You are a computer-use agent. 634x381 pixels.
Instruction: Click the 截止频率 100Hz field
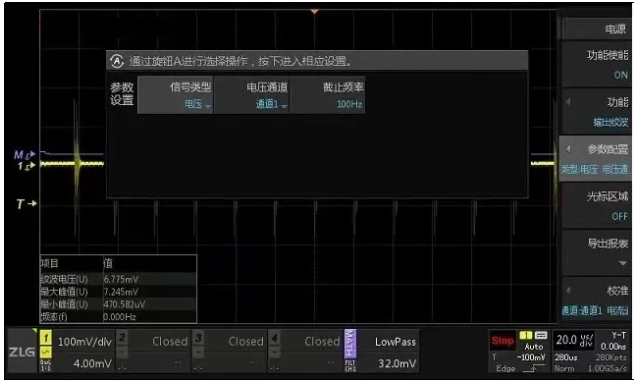coord(328,95)
